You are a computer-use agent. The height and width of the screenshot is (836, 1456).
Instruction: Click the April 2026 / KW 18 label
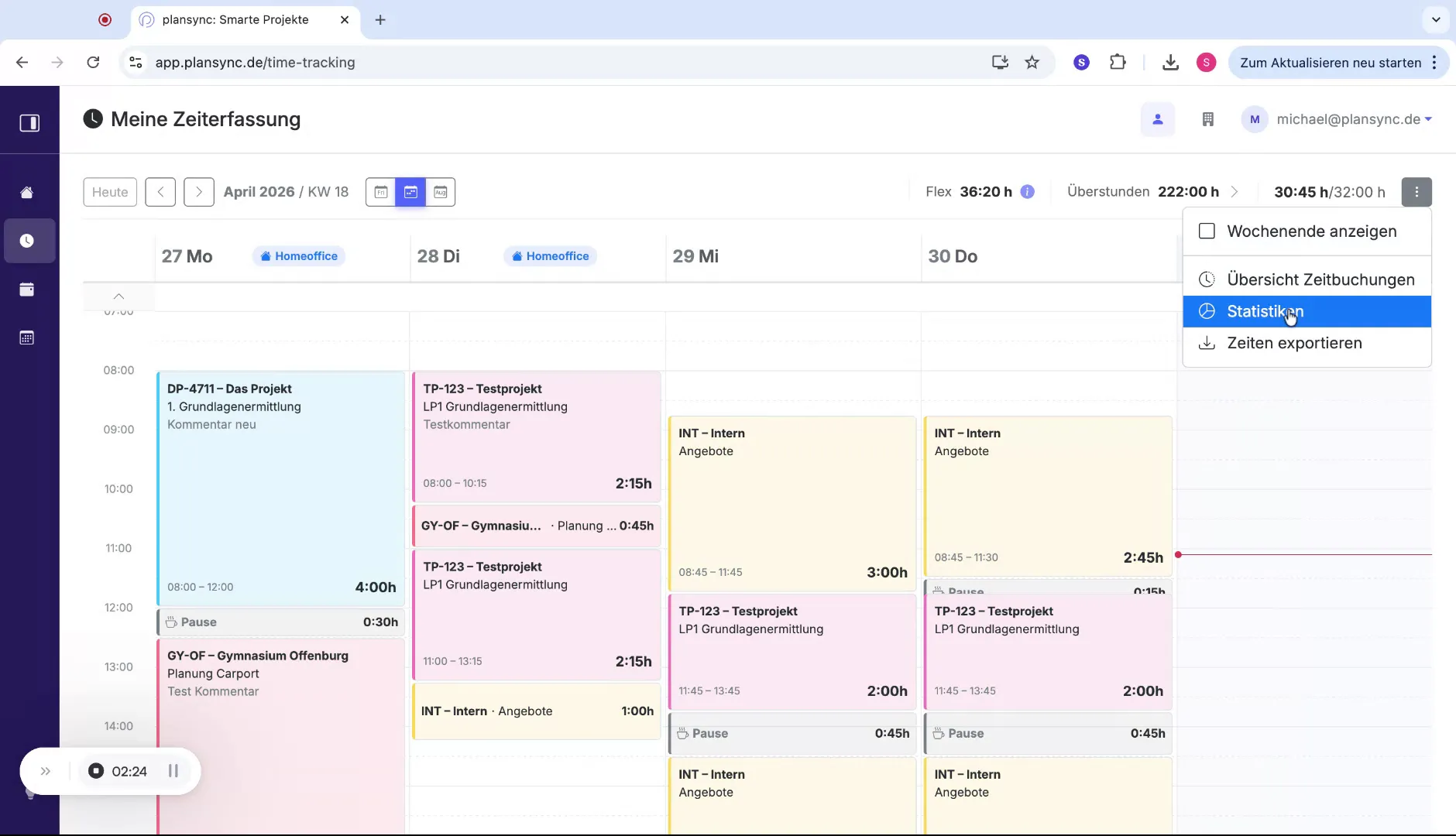click(x=286, y=192)
